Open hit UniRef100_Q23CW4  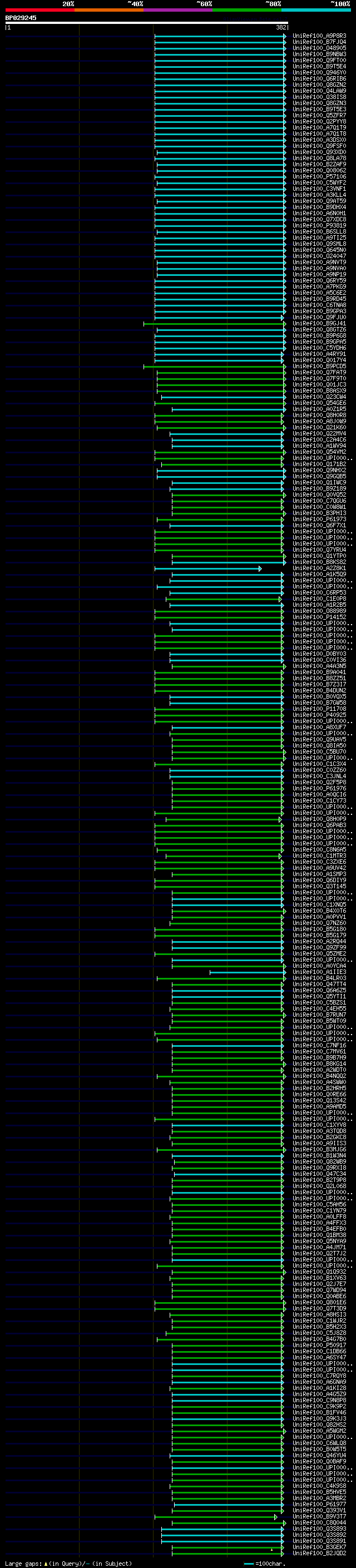pos(319,397)
